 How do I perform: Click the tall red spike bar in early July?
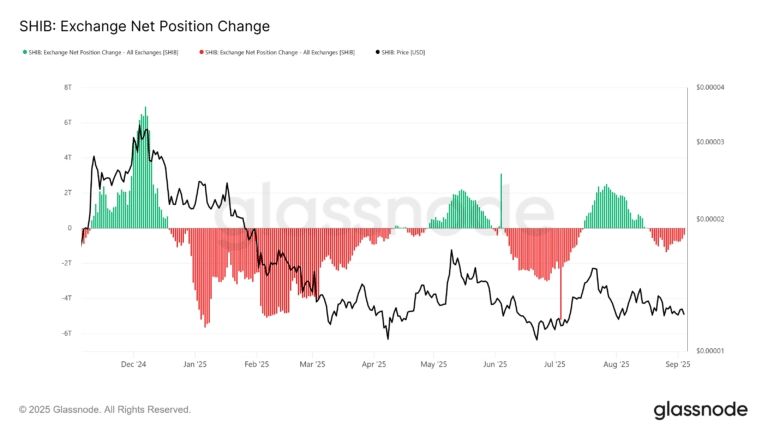[561, 274]
